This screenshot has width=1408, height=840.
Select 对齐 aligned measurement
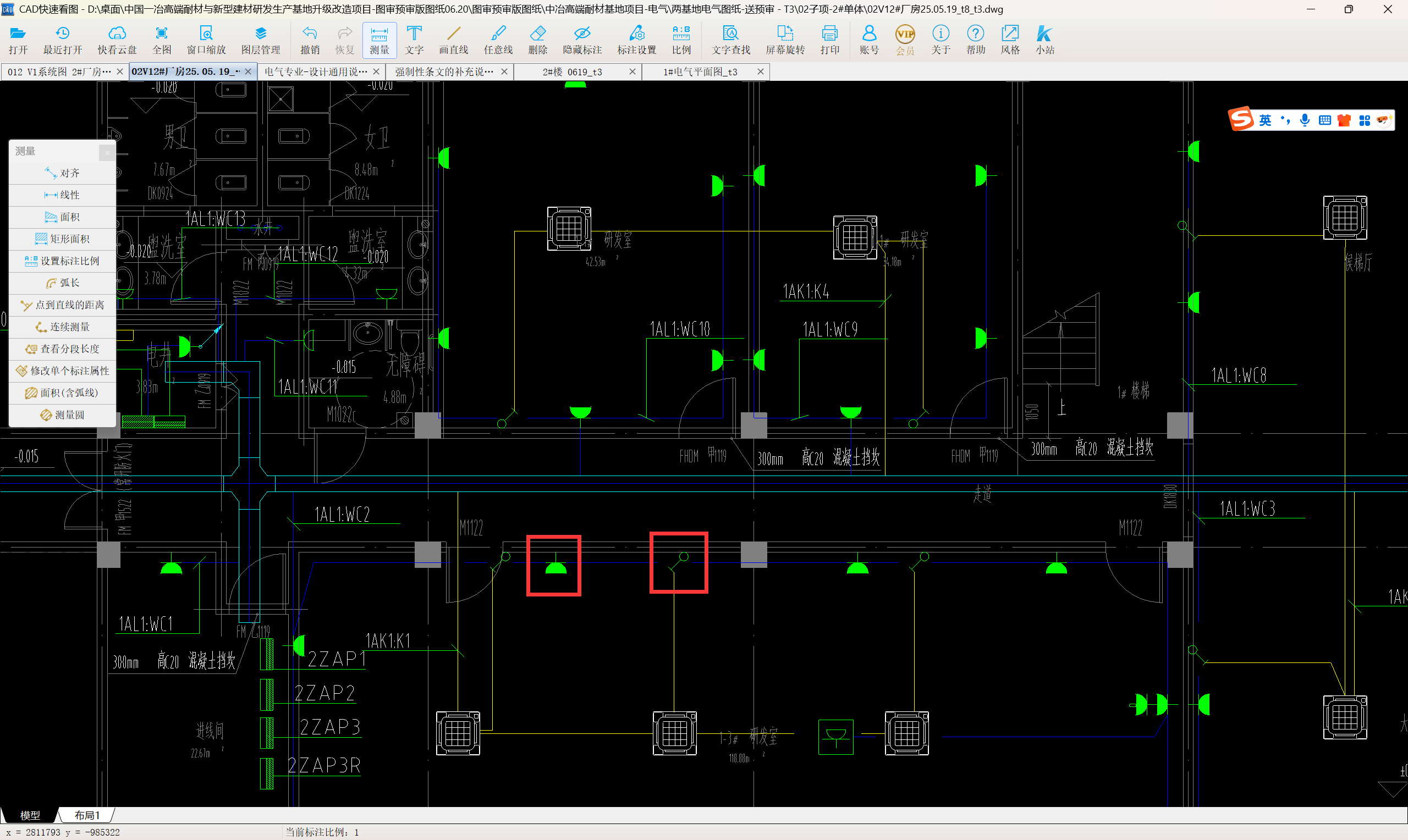[x=62, y=173]
